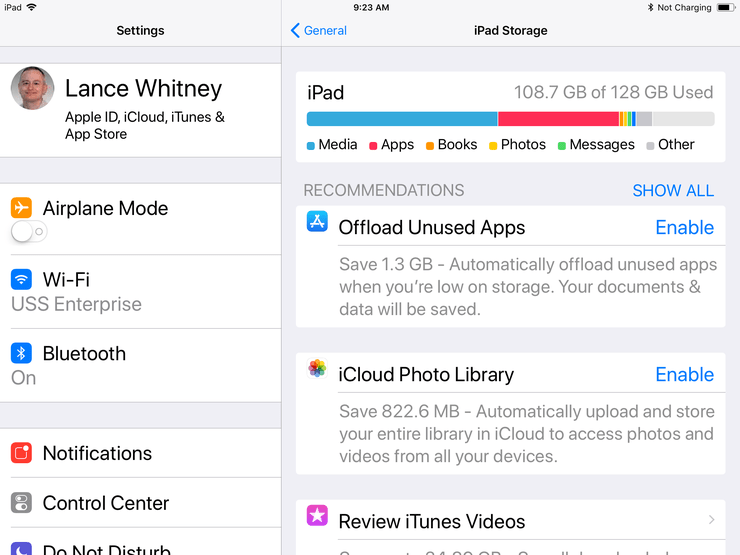
Task: Tap the 108.7 GB of 128 GB Used text
Action: [613, 92]
